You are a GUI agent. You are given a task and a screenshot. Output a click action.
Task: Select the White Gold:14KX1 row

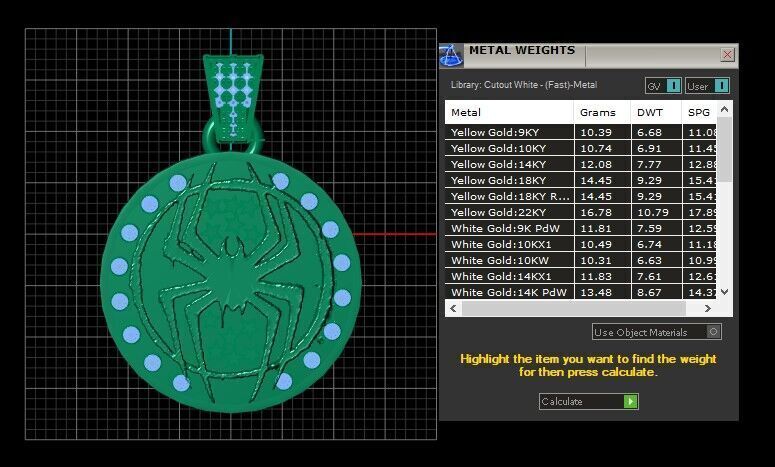(x=581, y=276)
